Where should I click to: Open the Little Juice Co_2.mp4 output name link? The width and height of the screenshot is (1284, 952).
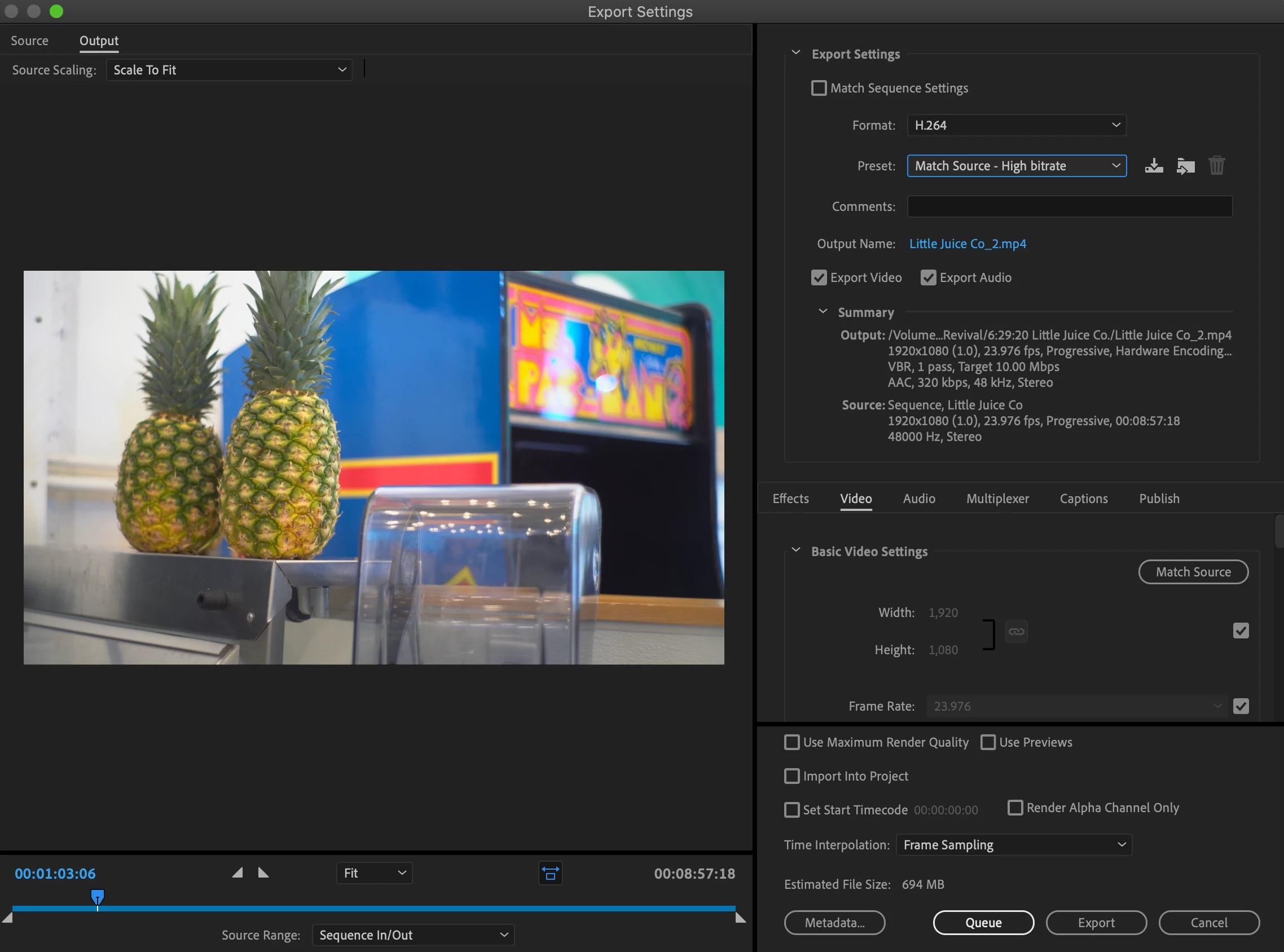[x=967, y=244]
